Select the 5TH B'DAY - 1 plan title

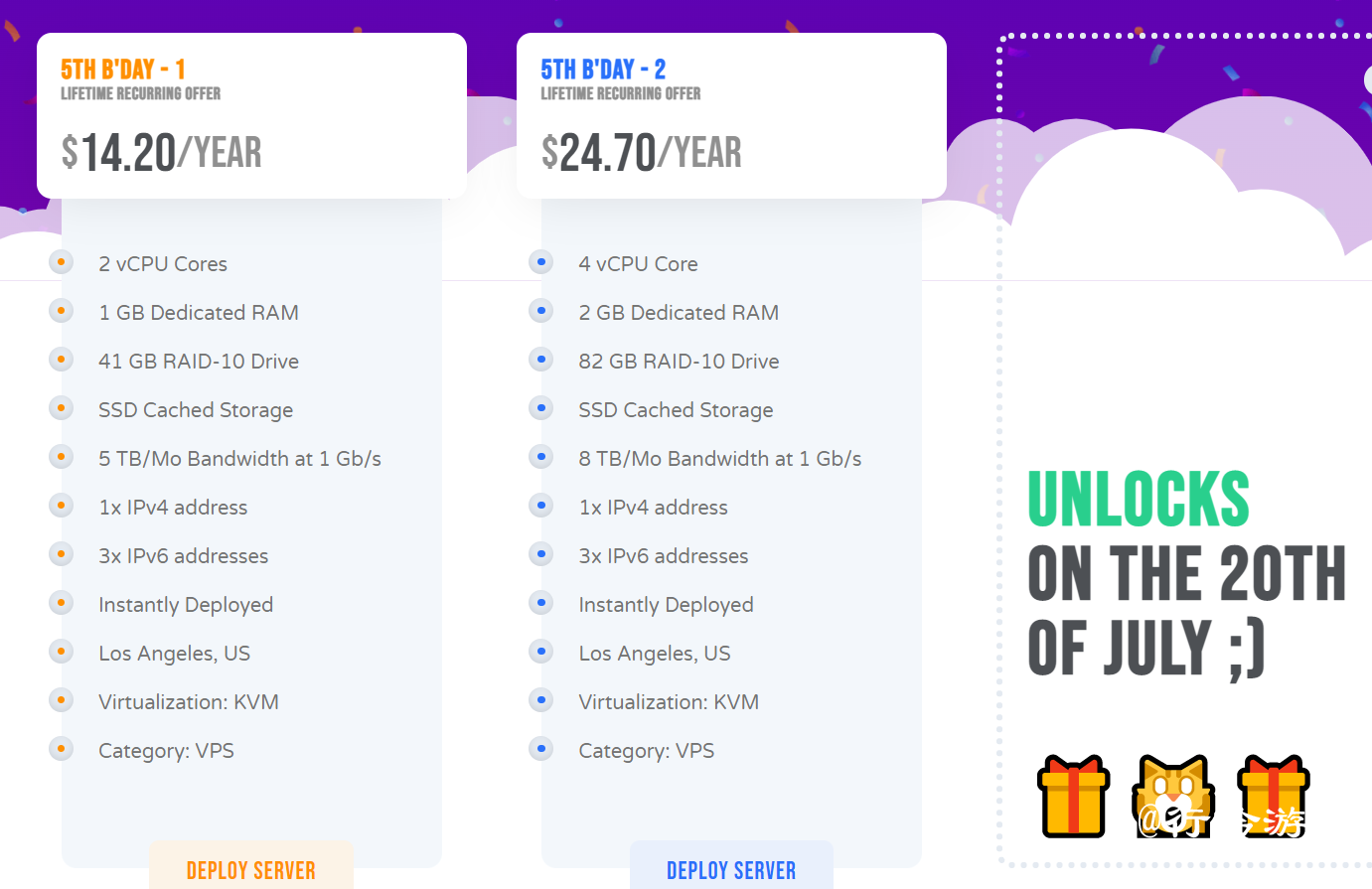(x=123, y=70)
